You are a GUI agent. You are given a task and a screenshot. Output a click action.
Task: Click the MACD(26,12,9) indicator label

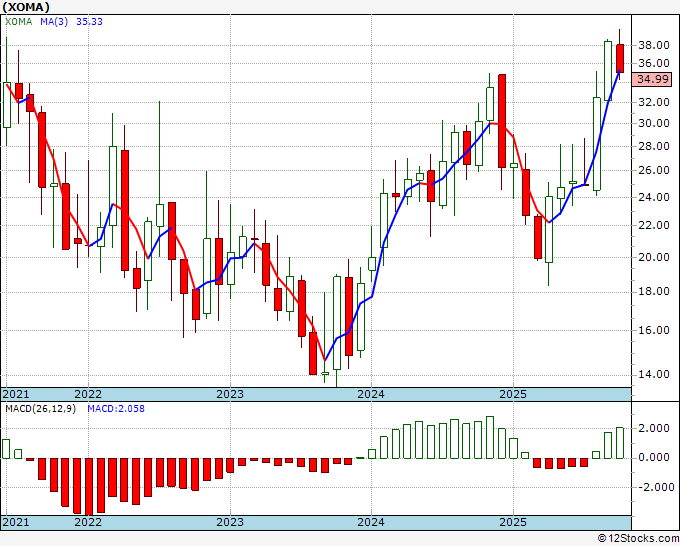pyautogui.click(x=40, y=409)
